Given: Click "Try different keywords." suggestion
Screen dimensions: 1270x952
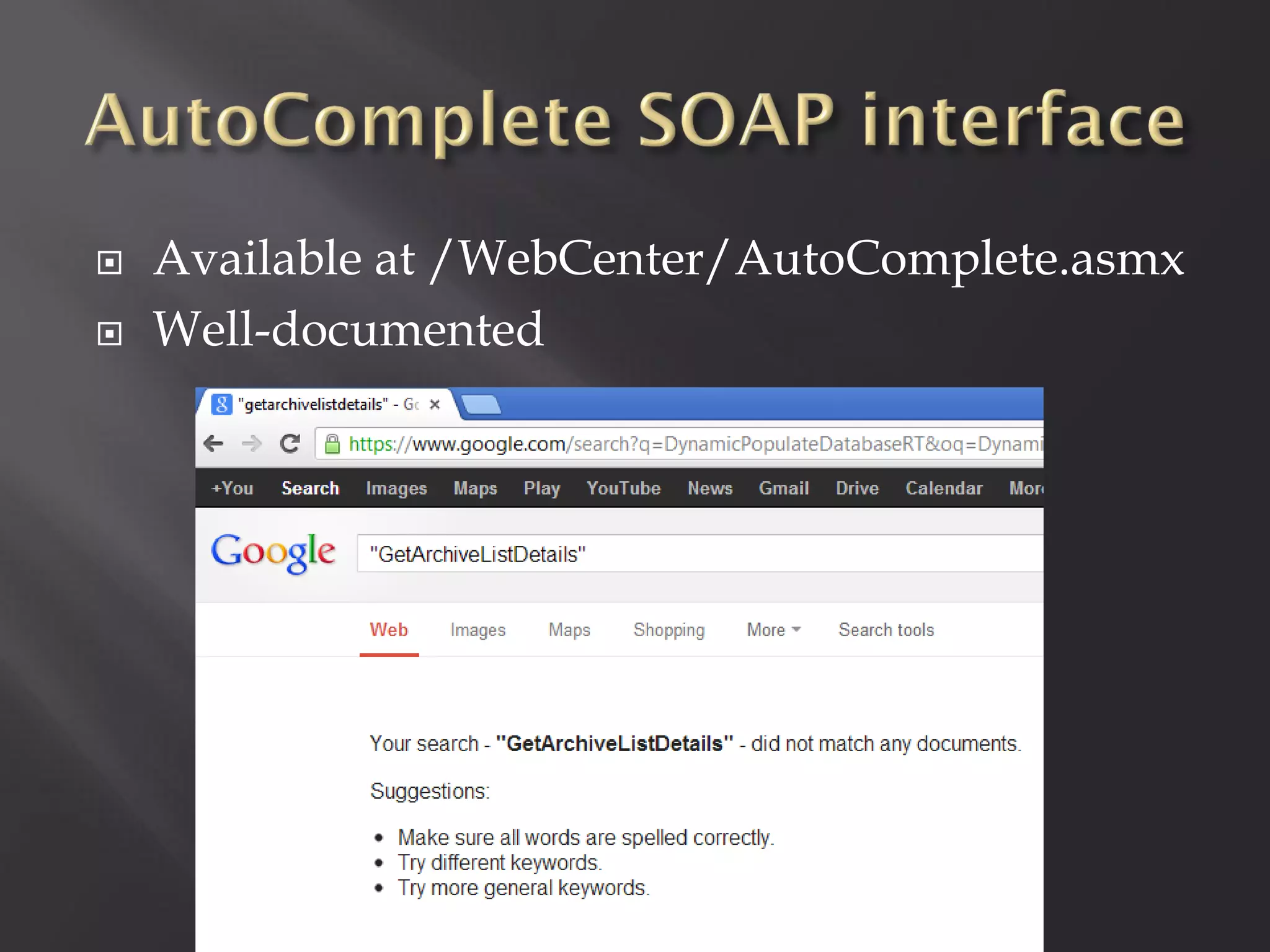Looking at the screenshot, I should (500, 863).
